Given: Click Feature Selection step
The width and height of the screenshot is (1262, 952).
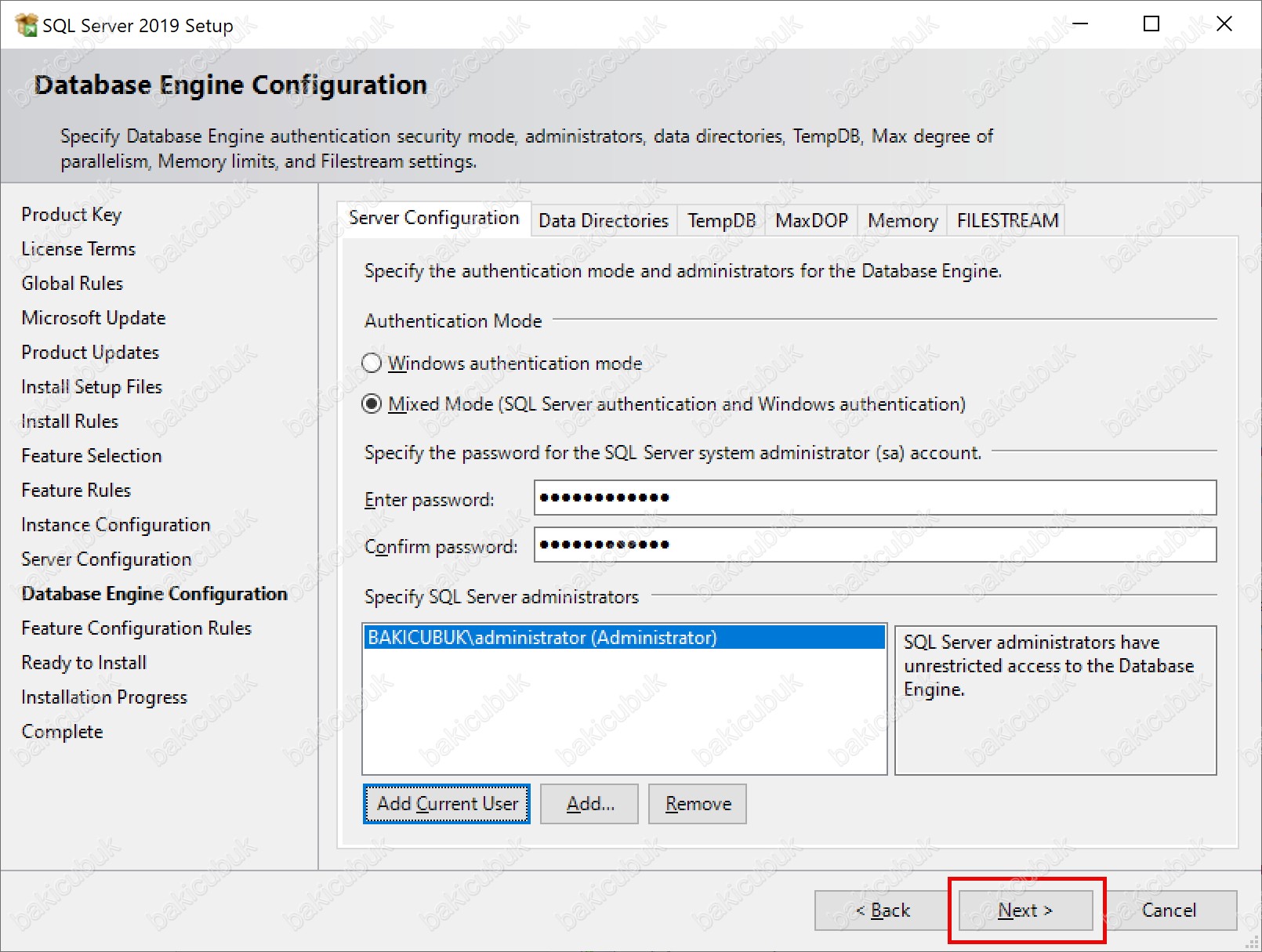Looking at the screenshot, I should pos(92,456).
